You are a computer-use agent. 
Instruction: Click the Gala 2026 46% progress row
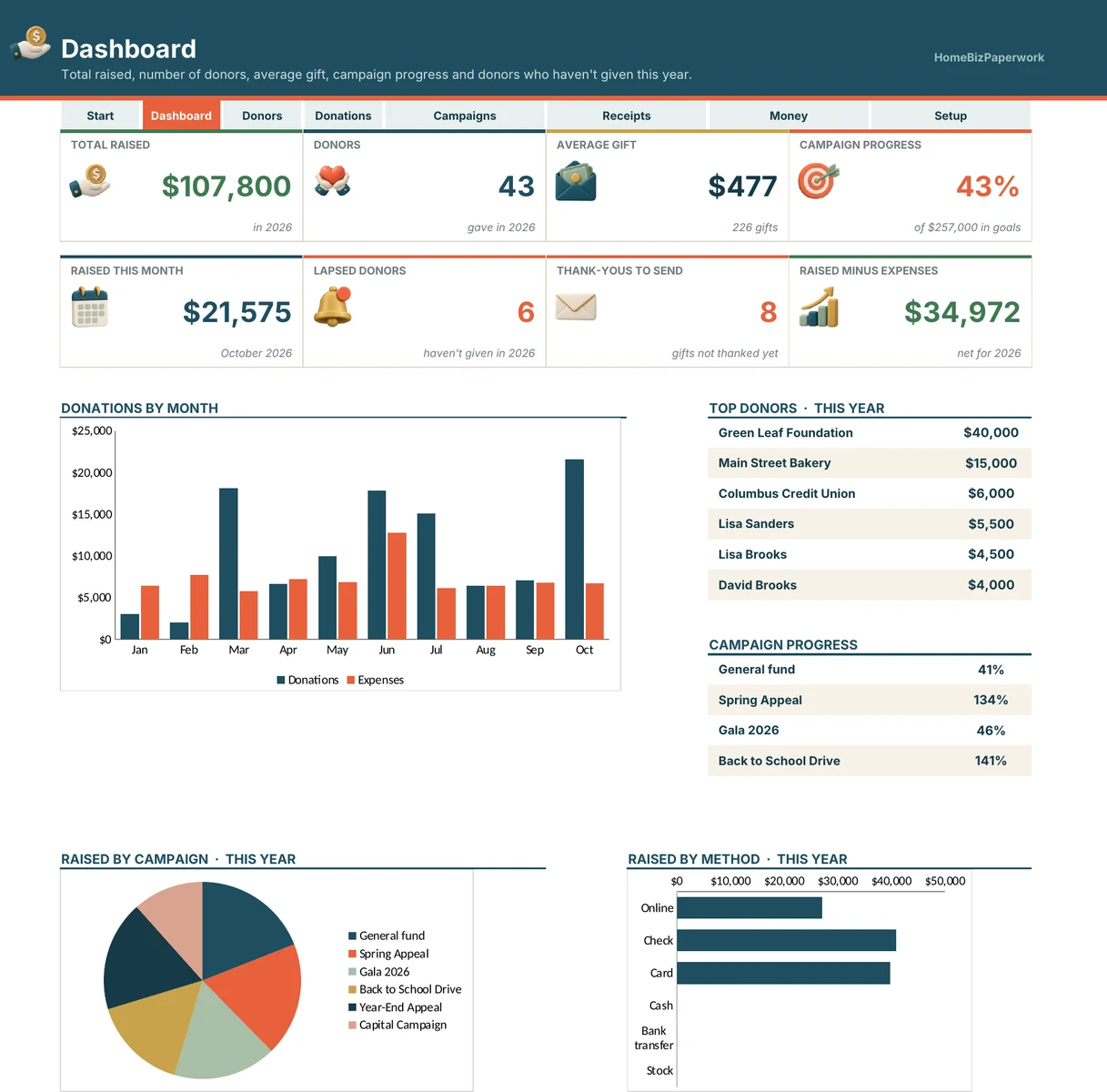point(870,730)
